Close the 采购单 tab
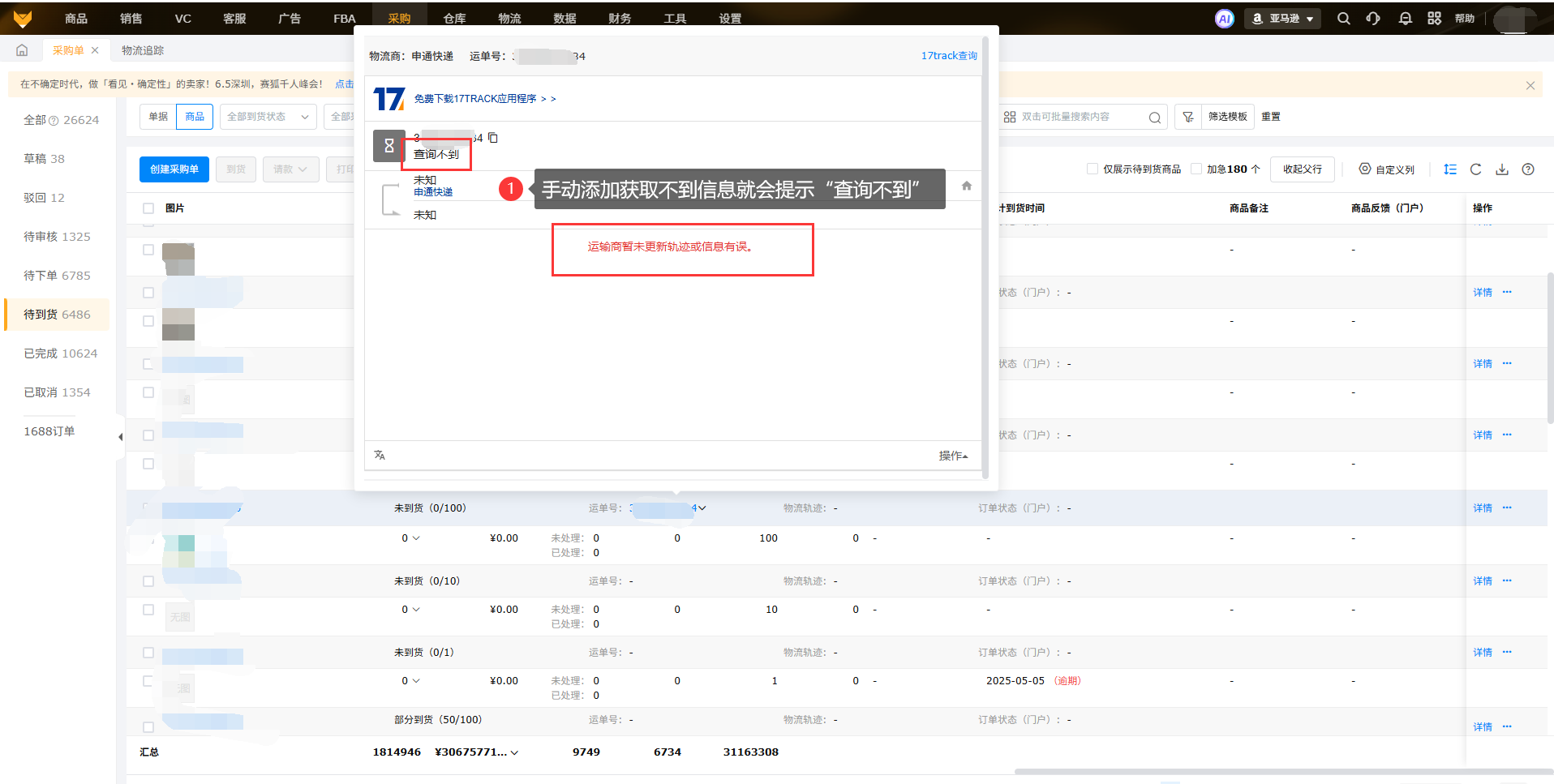1554x784 pixels. tap(95, 50)
